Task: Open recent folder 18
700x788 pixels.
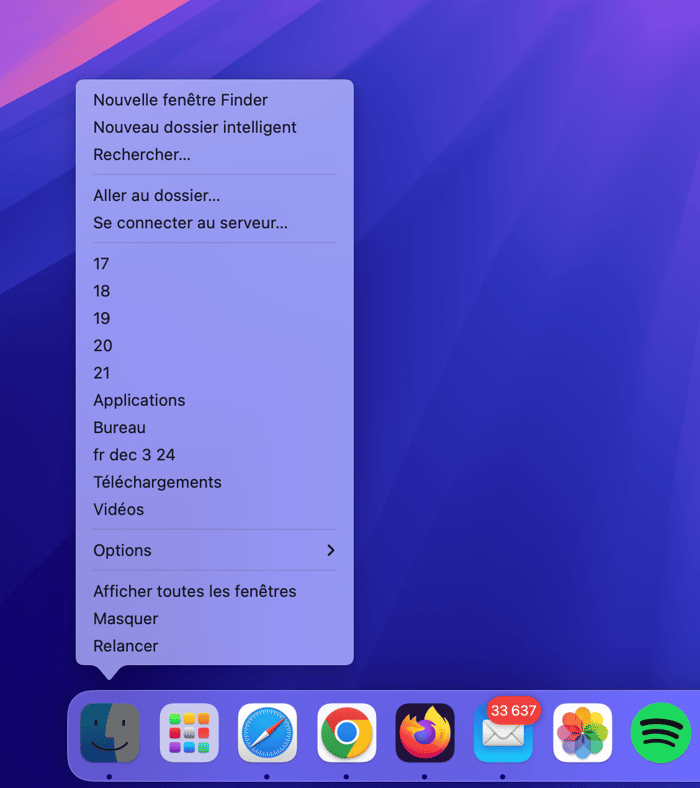Action: point(215,291)
